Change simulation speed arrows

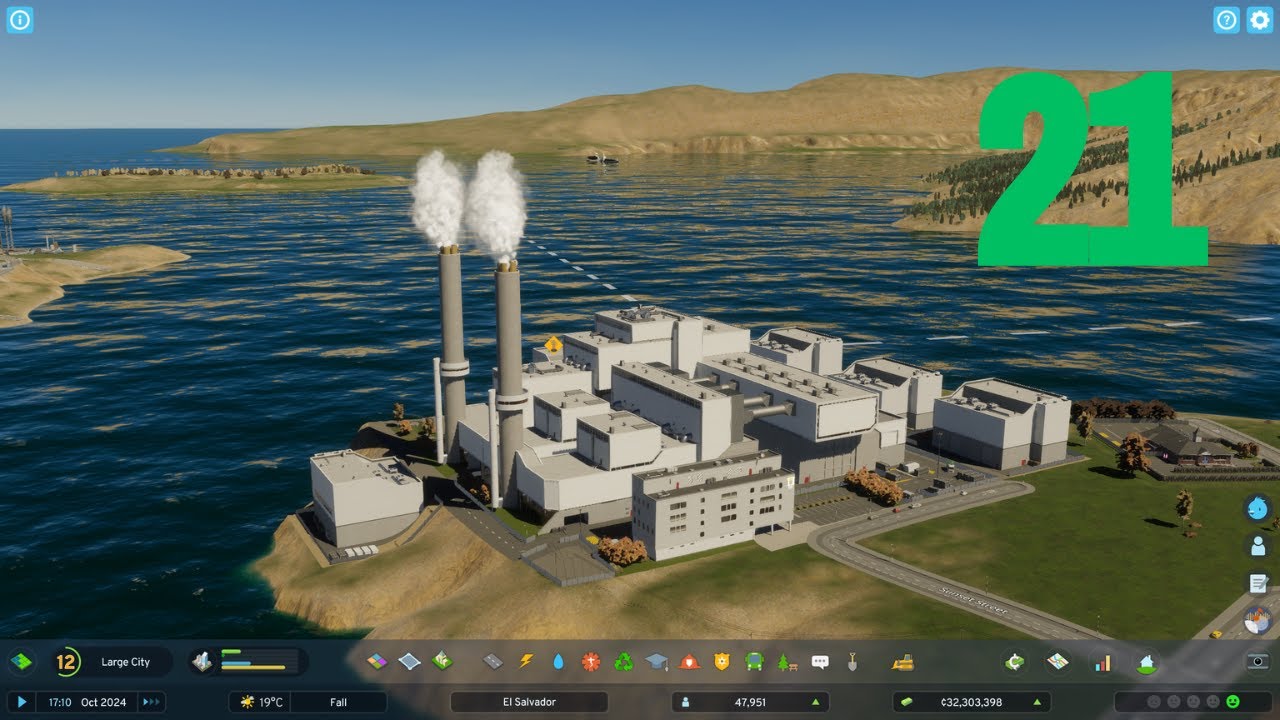(152, 702)
